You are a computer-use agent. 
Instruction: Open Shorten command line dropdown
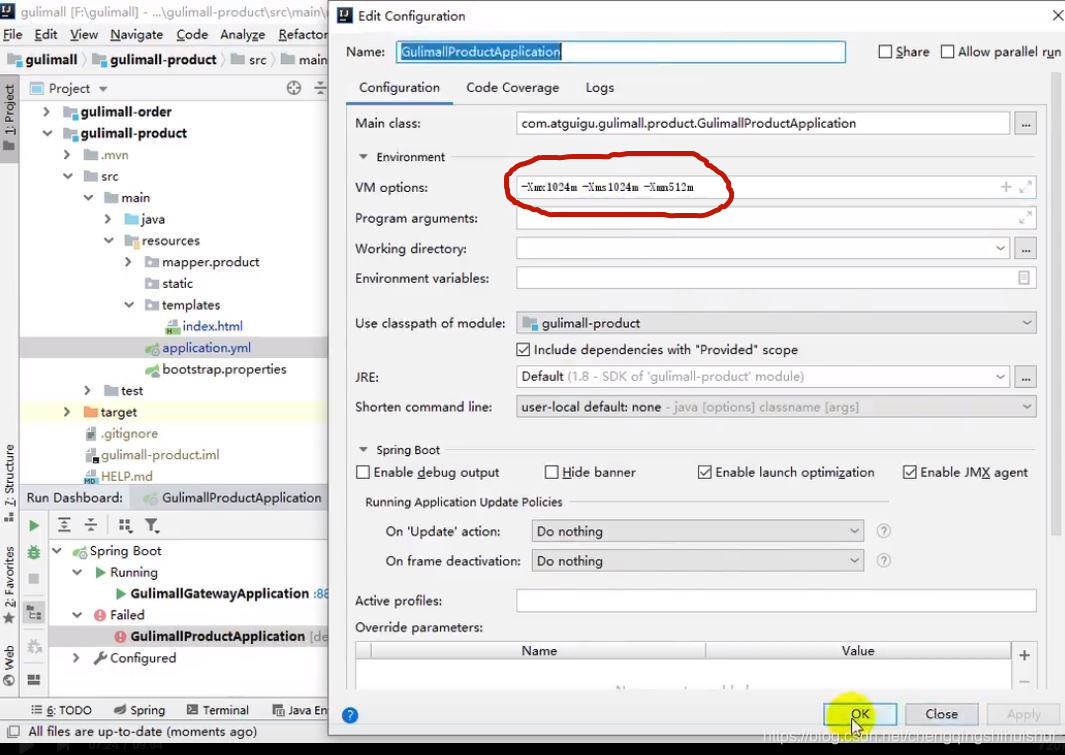pyautogui.click(x=776, y=407)
